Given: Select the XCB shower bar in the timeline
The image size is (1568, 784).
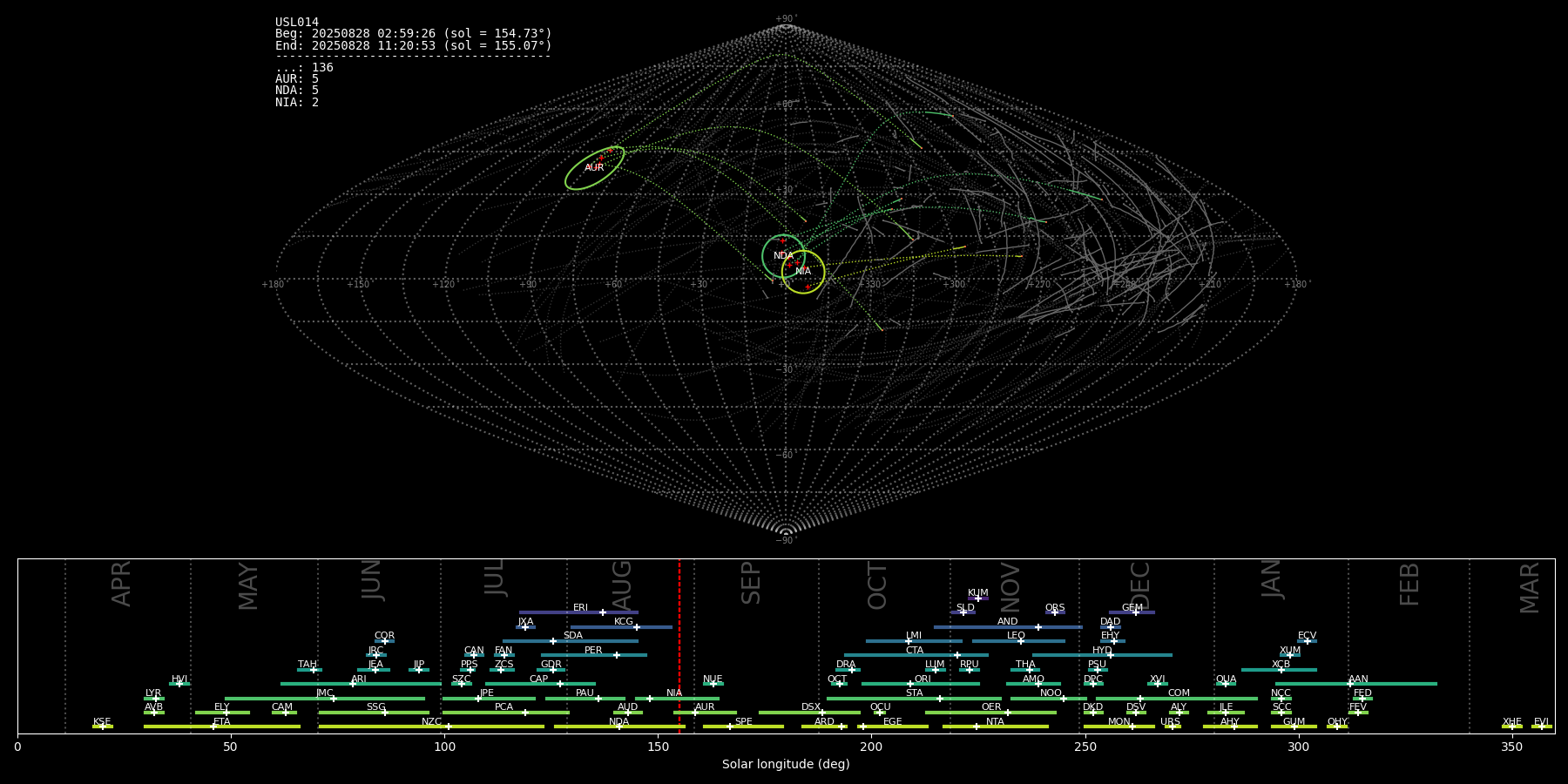Looking at the screenshot, I should (x=1279, y=670).
